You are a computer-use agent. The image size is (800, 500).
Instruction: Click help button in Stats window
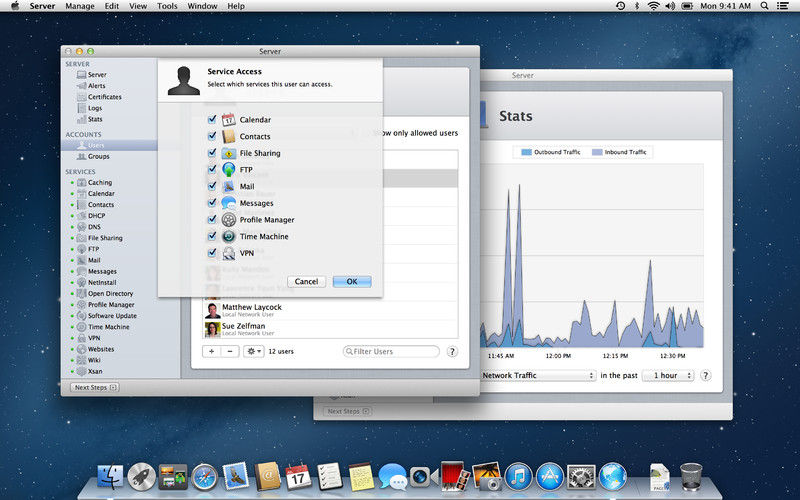pos(706,376)
